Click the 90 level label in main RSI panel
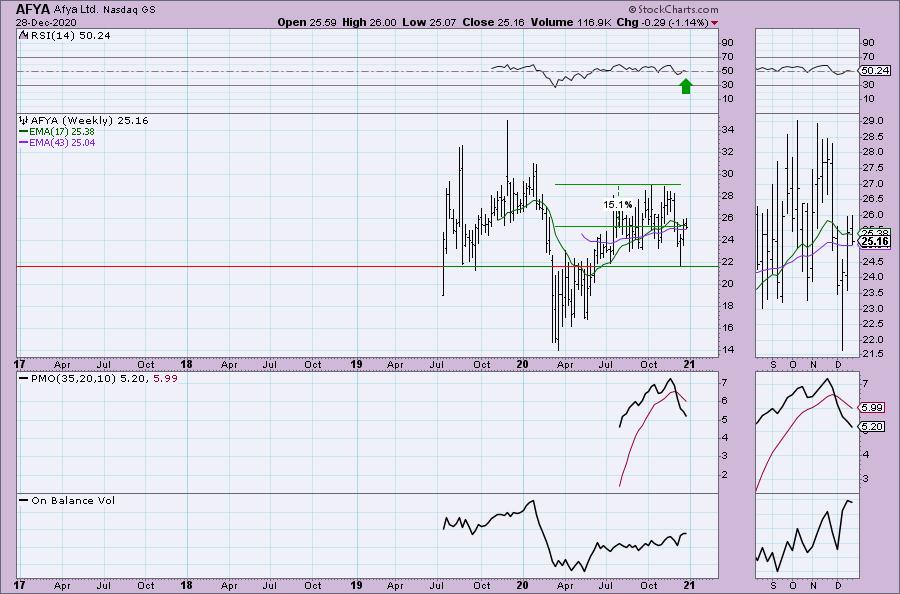Screen dimensions: 900x594 (727, 42)
